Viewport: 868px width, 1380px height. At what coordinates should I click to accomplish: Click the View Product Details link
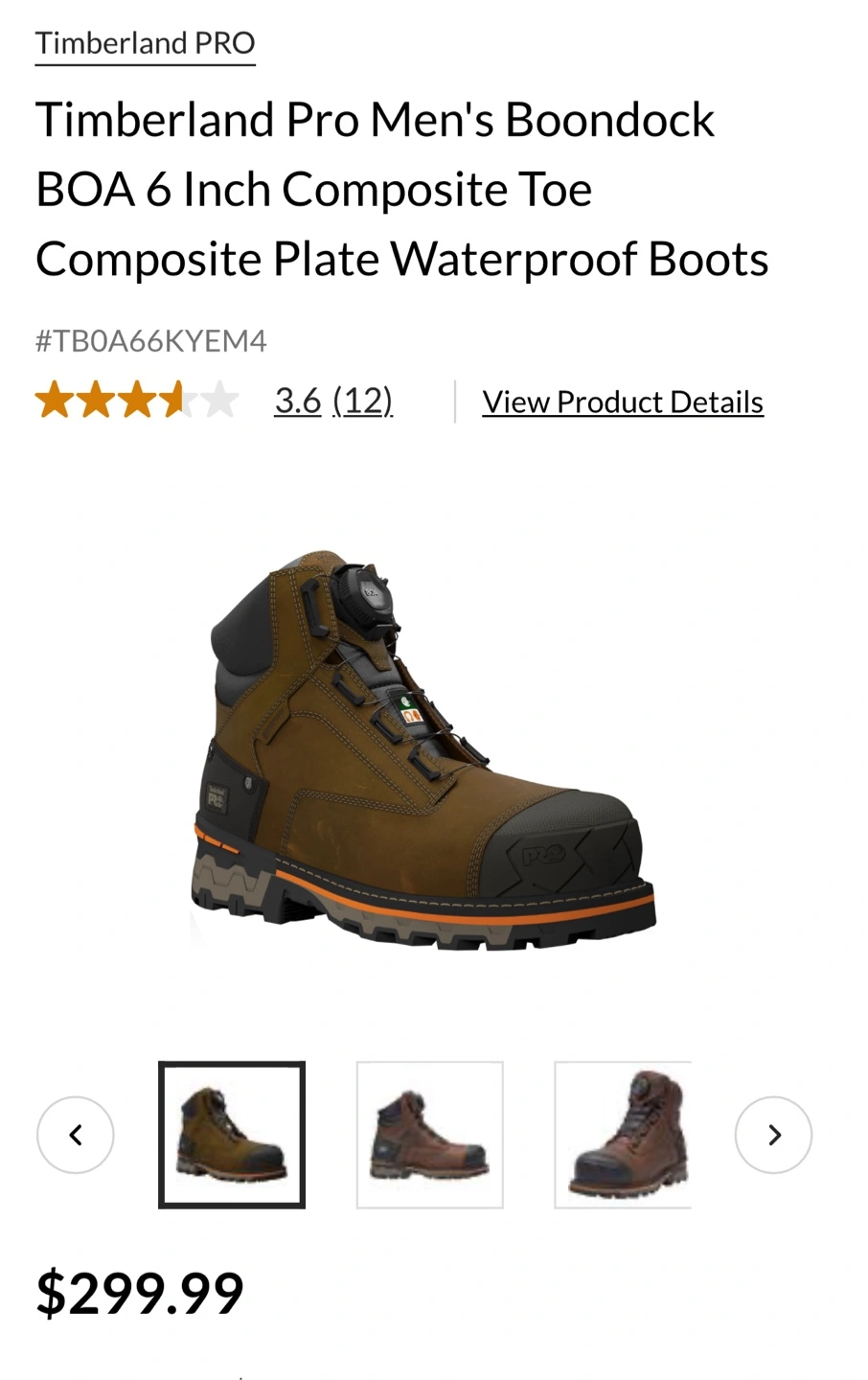coord(623,402)
